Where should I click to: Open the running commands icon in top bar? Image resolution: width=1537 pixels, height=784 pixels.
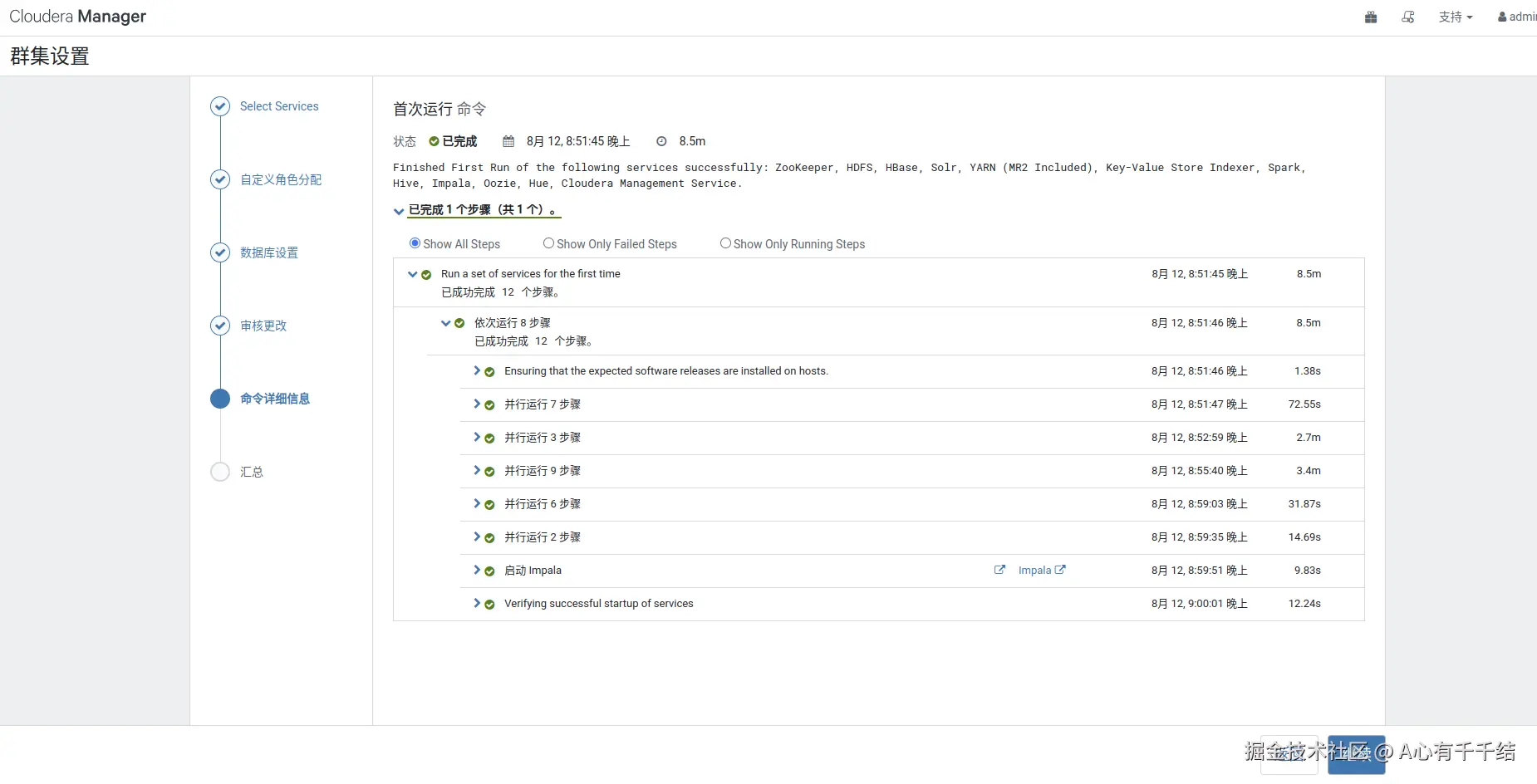tap(1408, 17)
